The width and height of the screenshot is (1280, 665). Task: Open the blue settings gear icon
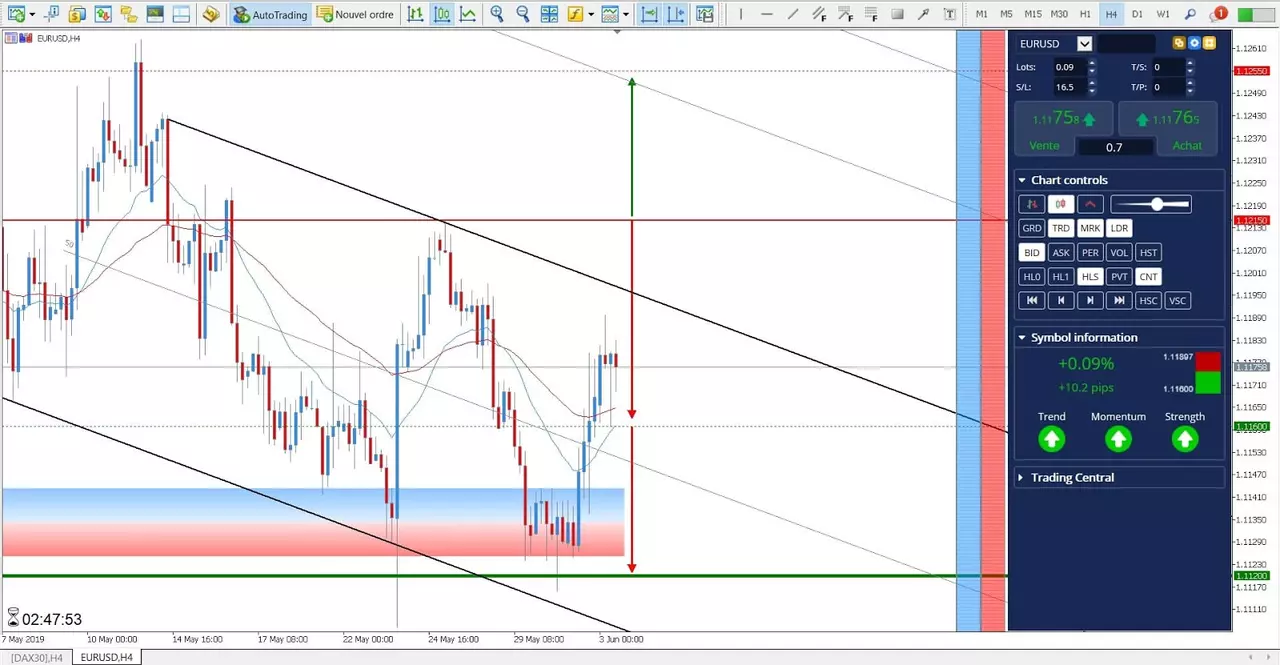coord(1194,43)
